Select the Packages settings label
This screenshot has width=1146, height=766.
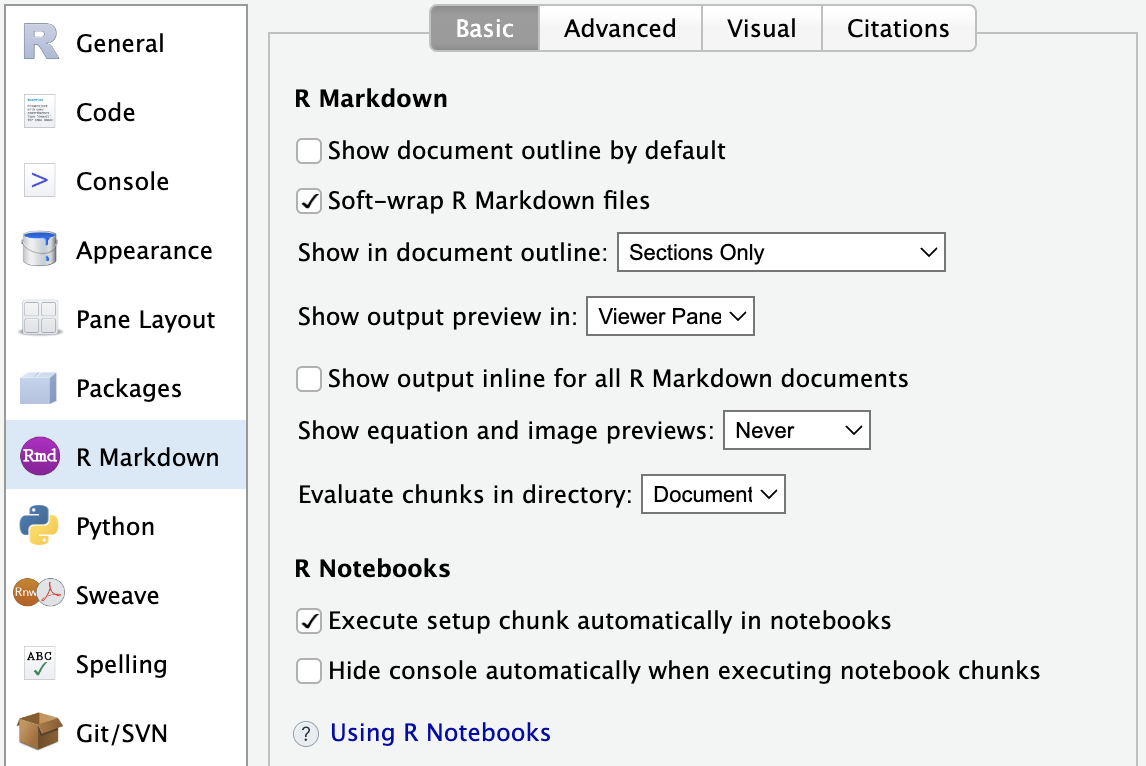[129, 389]
